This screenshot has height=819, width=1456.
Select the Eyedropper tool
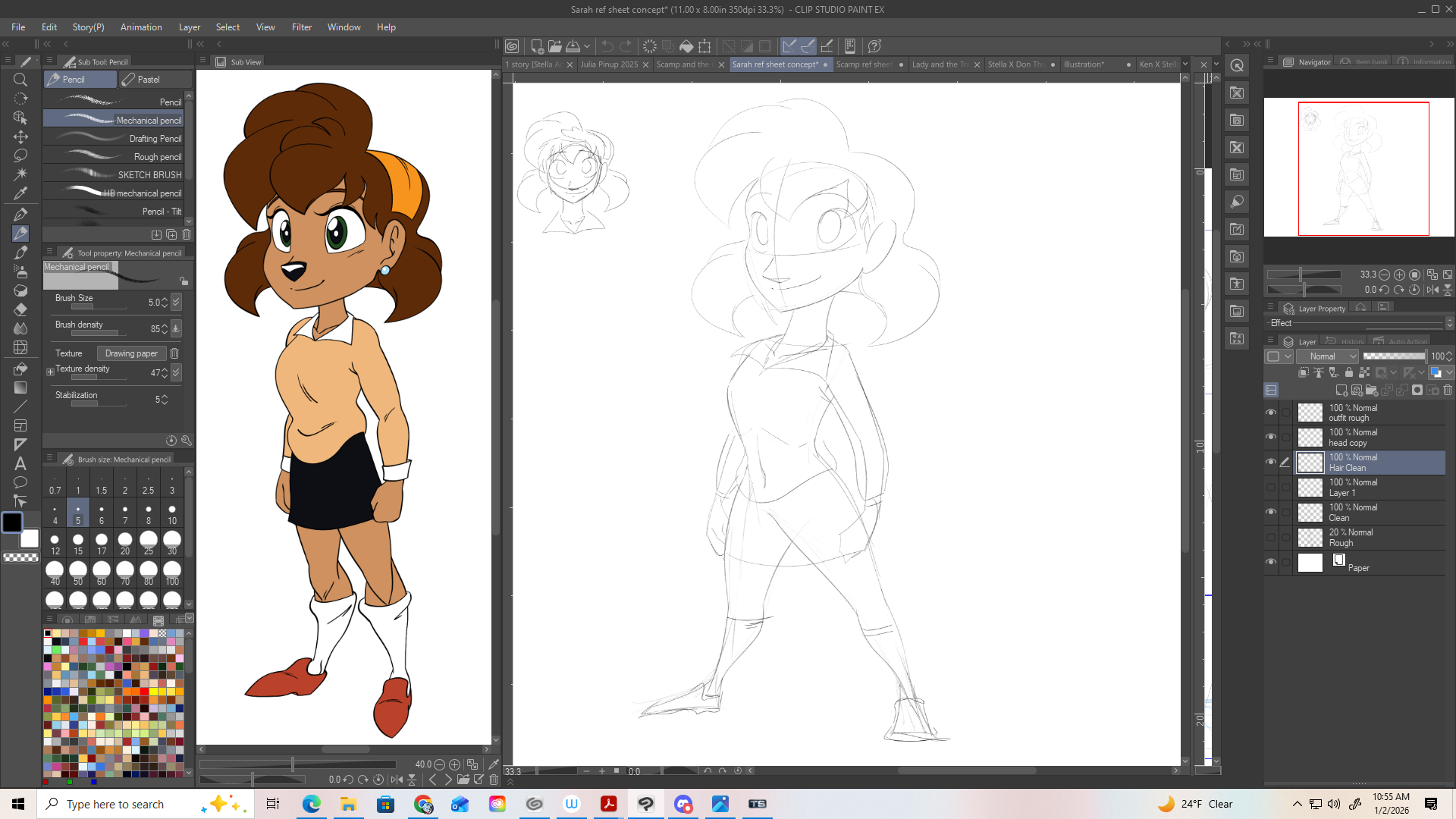pos(20,193)
